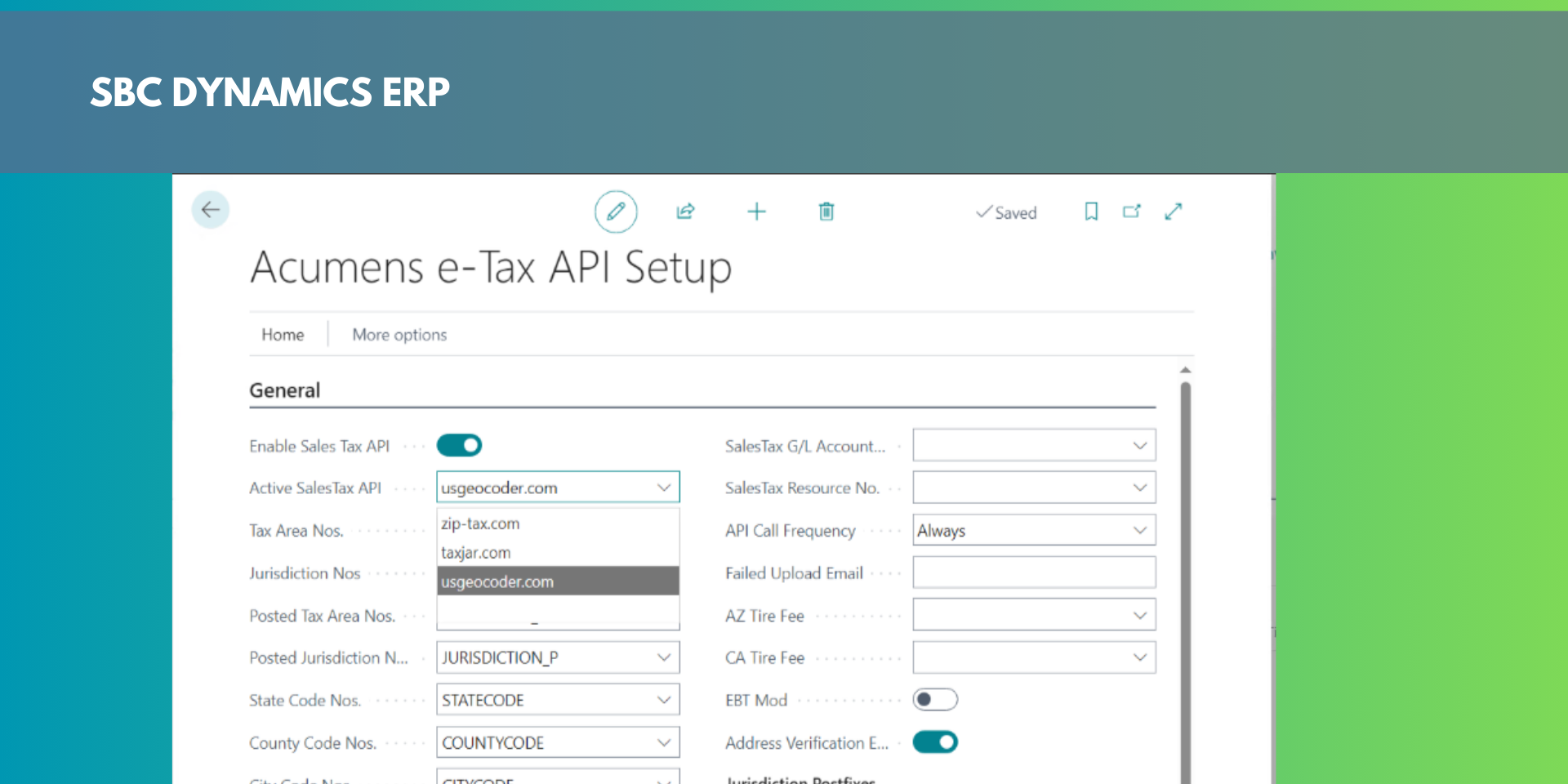
Task: Turn on the EBT Mod toggle
Action: pyautogui.click(x=935, y=699)
